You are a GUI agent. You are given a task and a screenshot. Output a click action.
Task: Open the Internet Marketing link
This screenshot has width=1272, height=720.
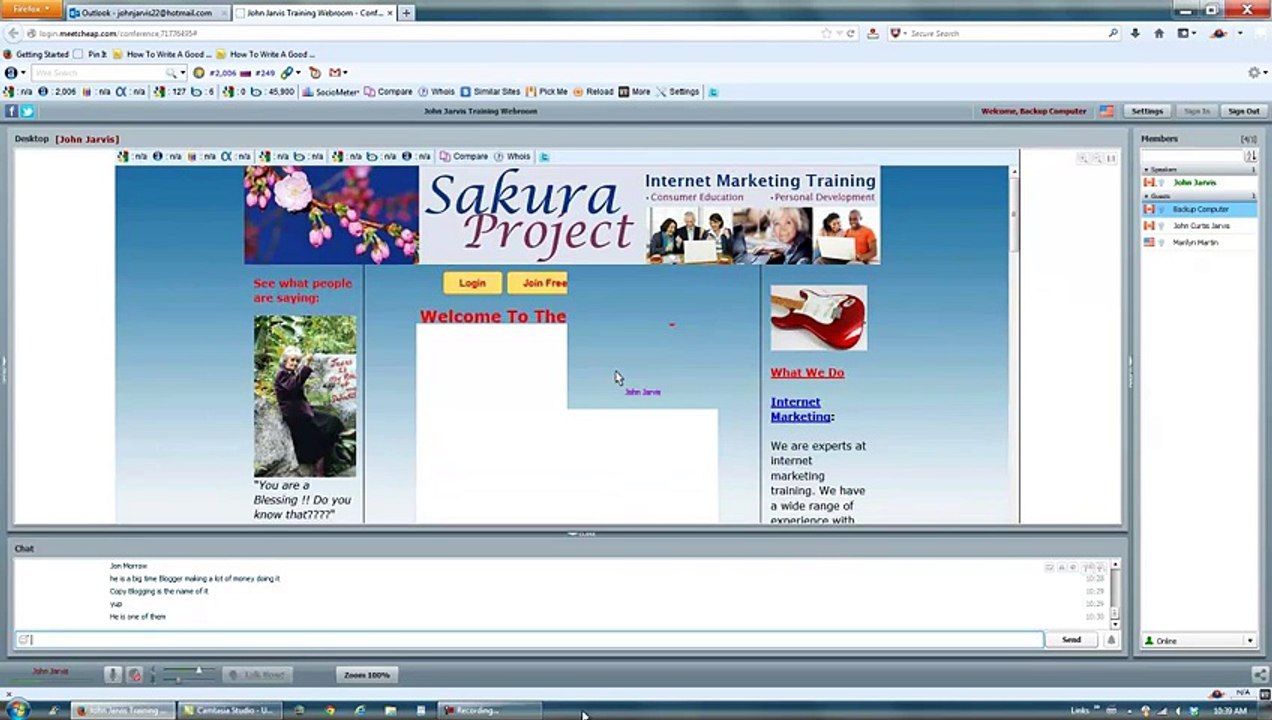801,409
